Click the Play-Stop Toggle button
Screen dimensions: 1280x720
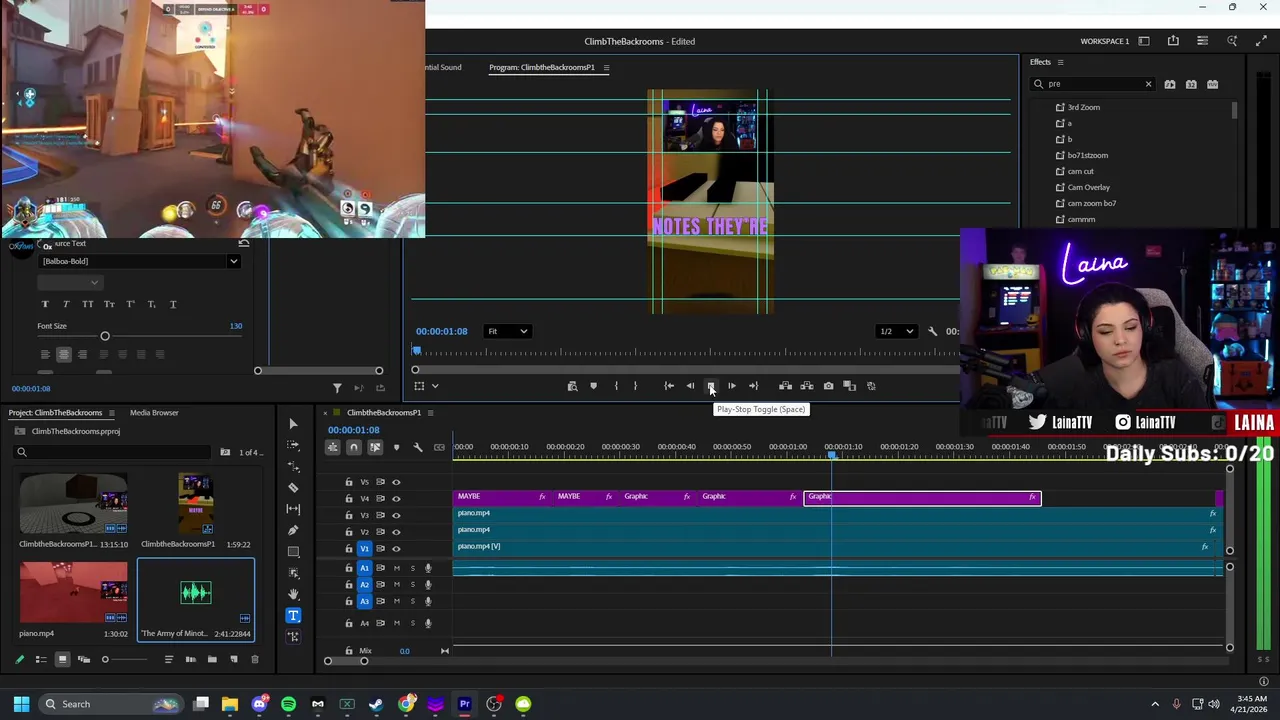pos(711,386)
